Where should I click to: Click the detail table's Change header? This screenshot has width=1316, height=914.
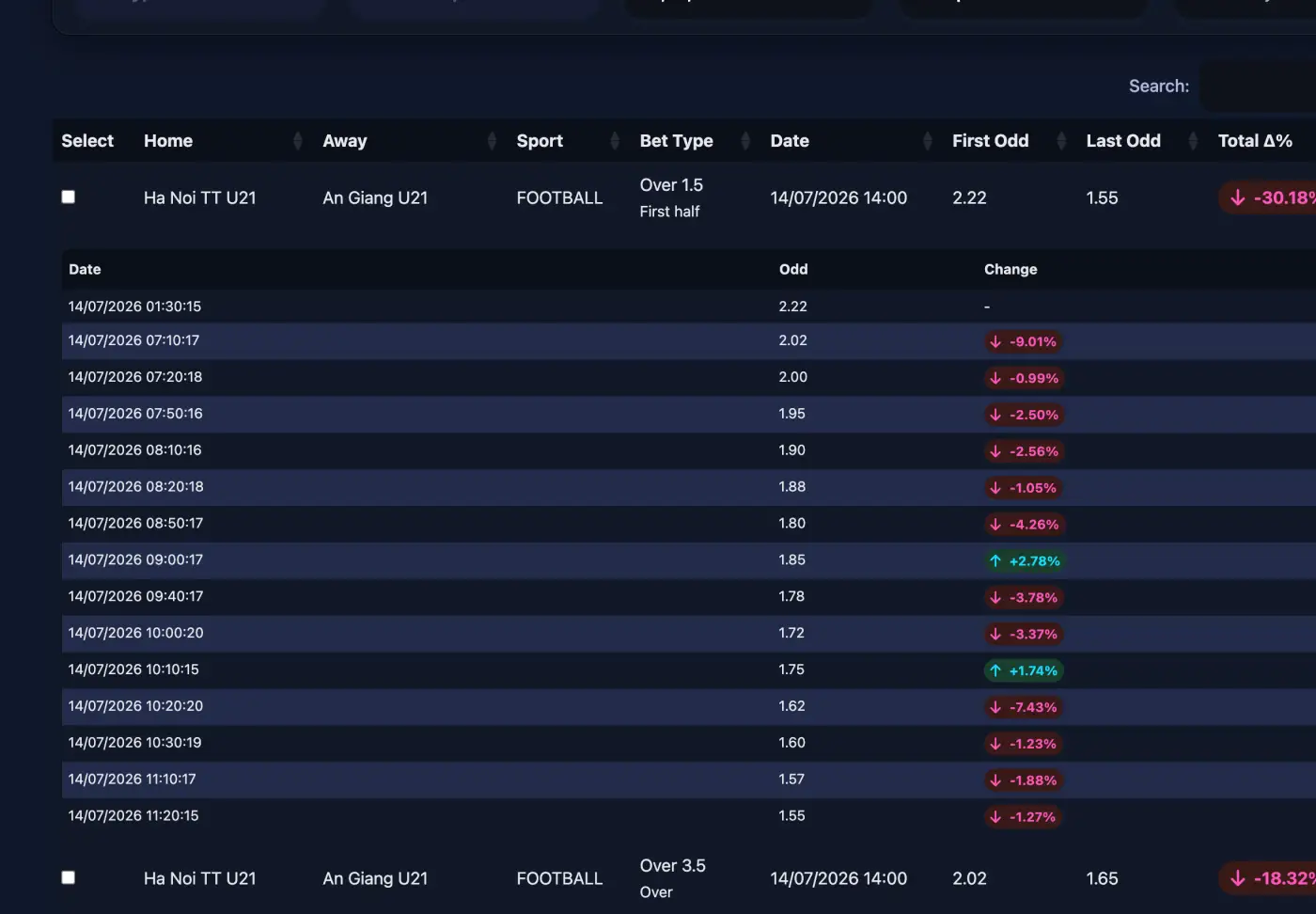[1010, 269]
